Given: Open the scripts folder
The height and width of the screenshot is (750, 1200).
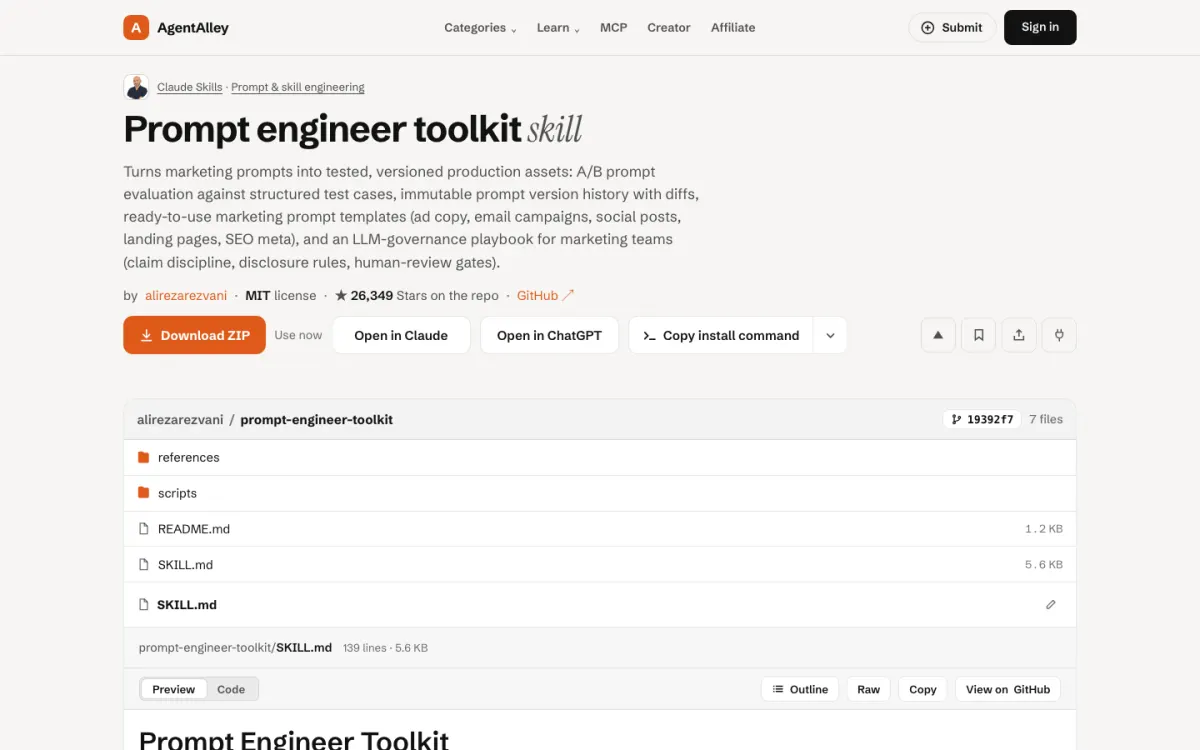Looking at the screenshot, I should [x=600, y=493].
